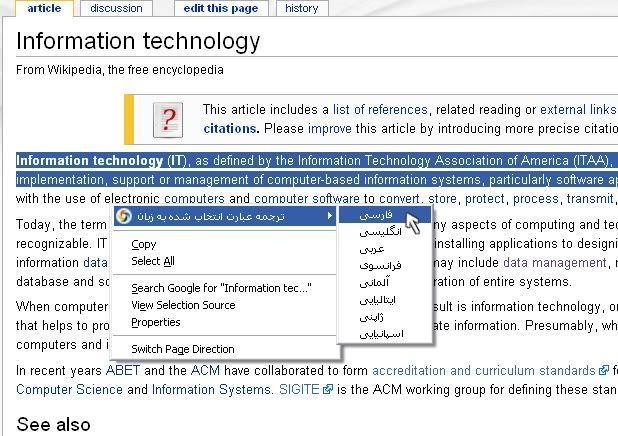Open the external links link

point(579,109)
